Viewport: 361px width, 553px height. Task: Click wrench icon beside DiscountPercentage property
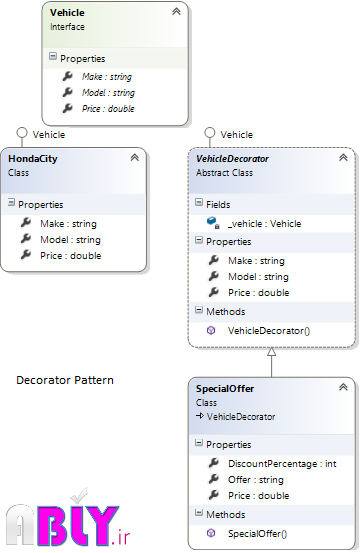click(214, 463)
